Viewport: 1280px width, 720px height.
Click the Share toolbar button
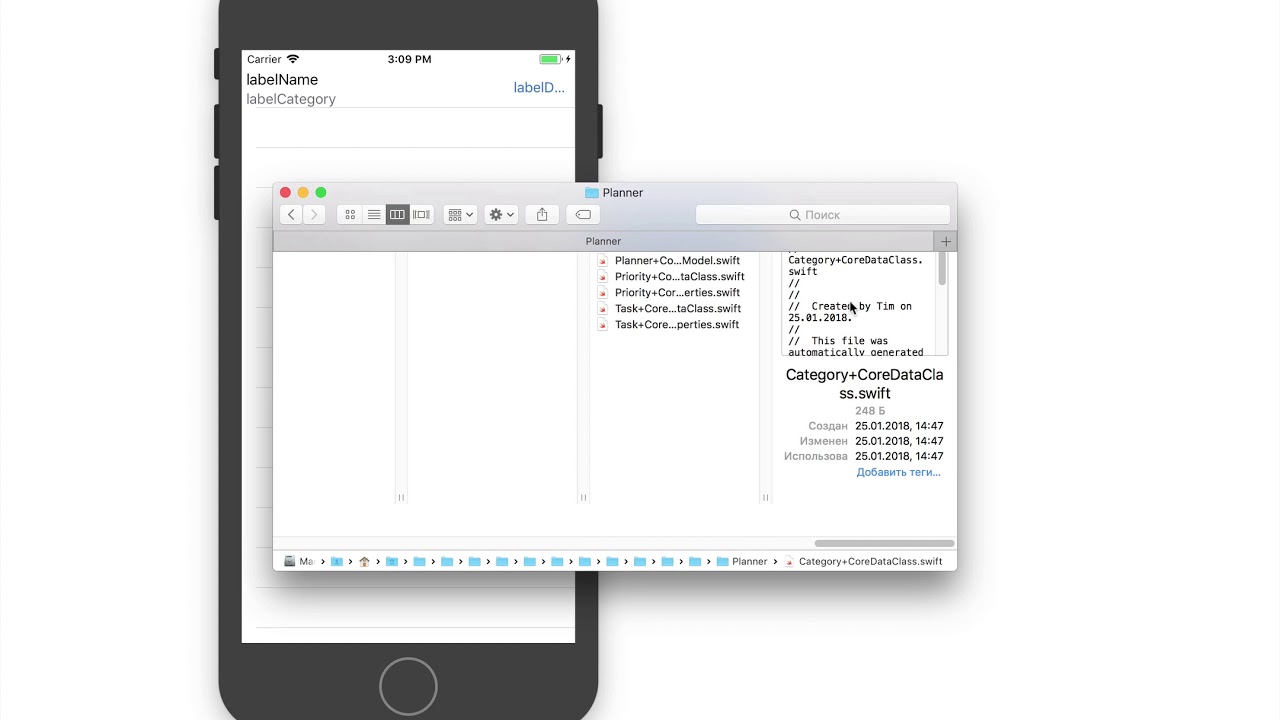[542, 215]
